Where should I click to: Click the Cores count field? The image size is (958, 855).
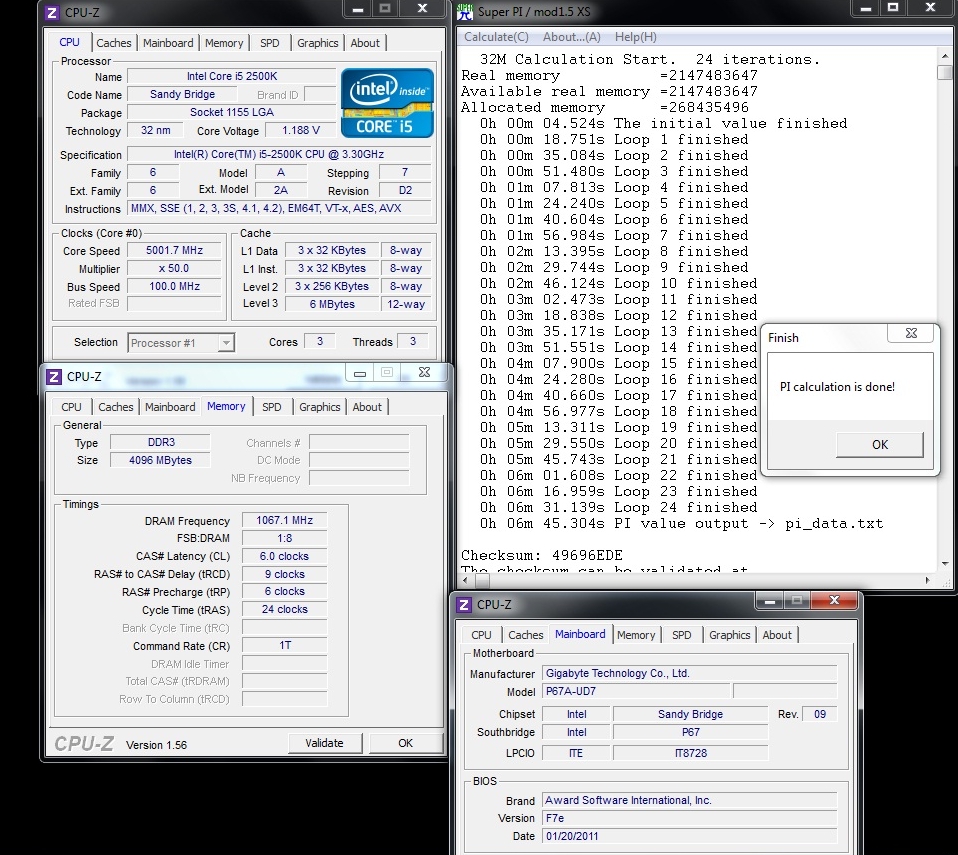(320, 342)
